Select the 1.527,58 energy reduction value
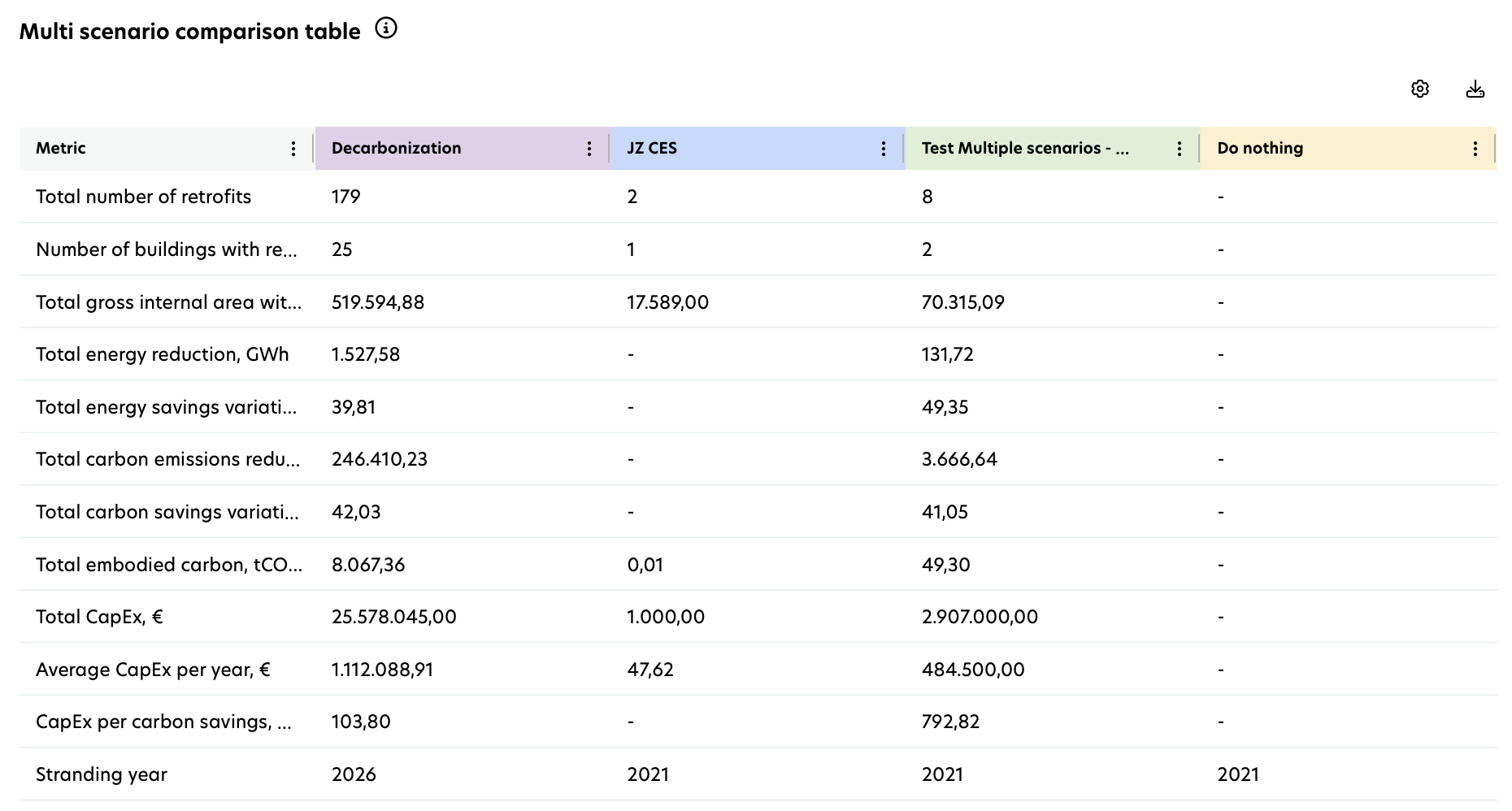The height and width of the screenshot is (811, 1512). tap(366, 354)
